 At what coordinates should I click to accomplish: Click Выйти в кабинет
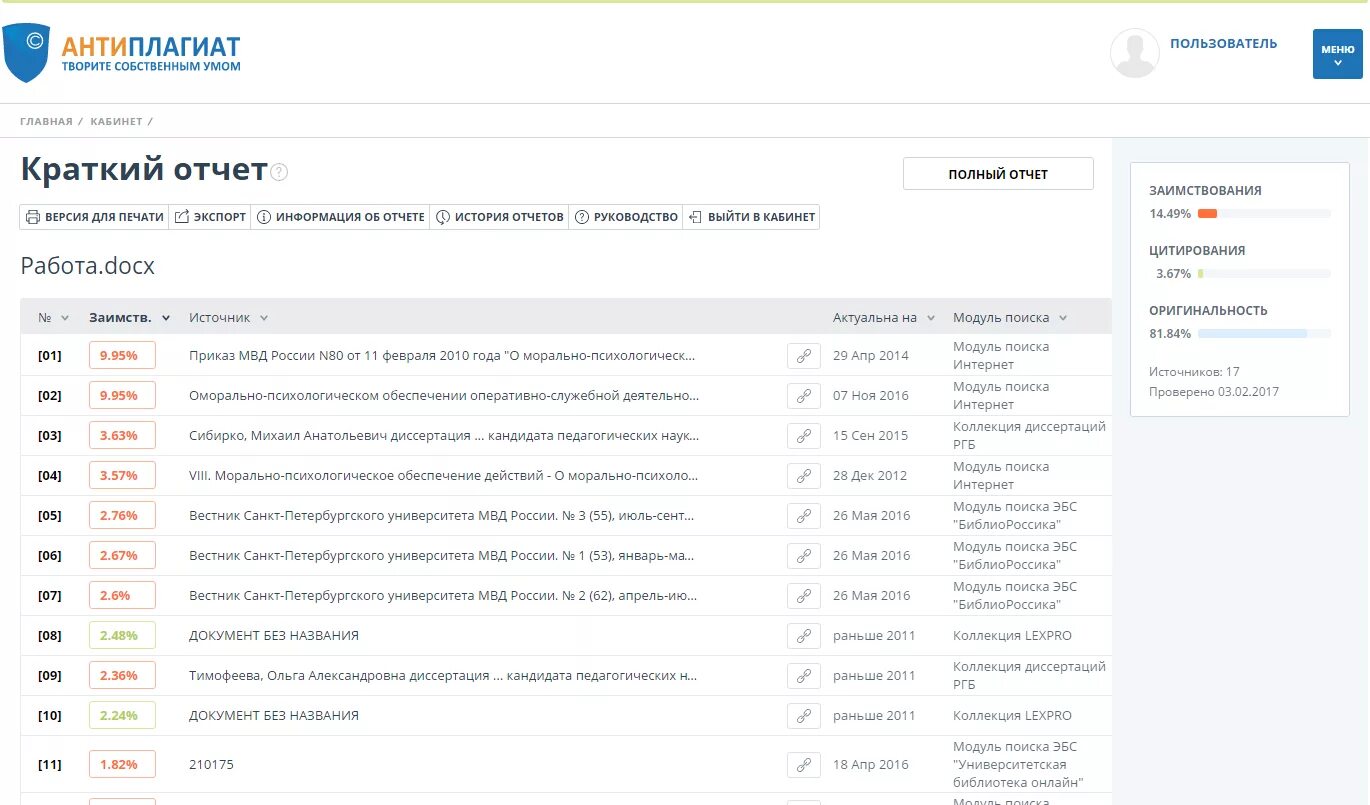click(751, 217)
